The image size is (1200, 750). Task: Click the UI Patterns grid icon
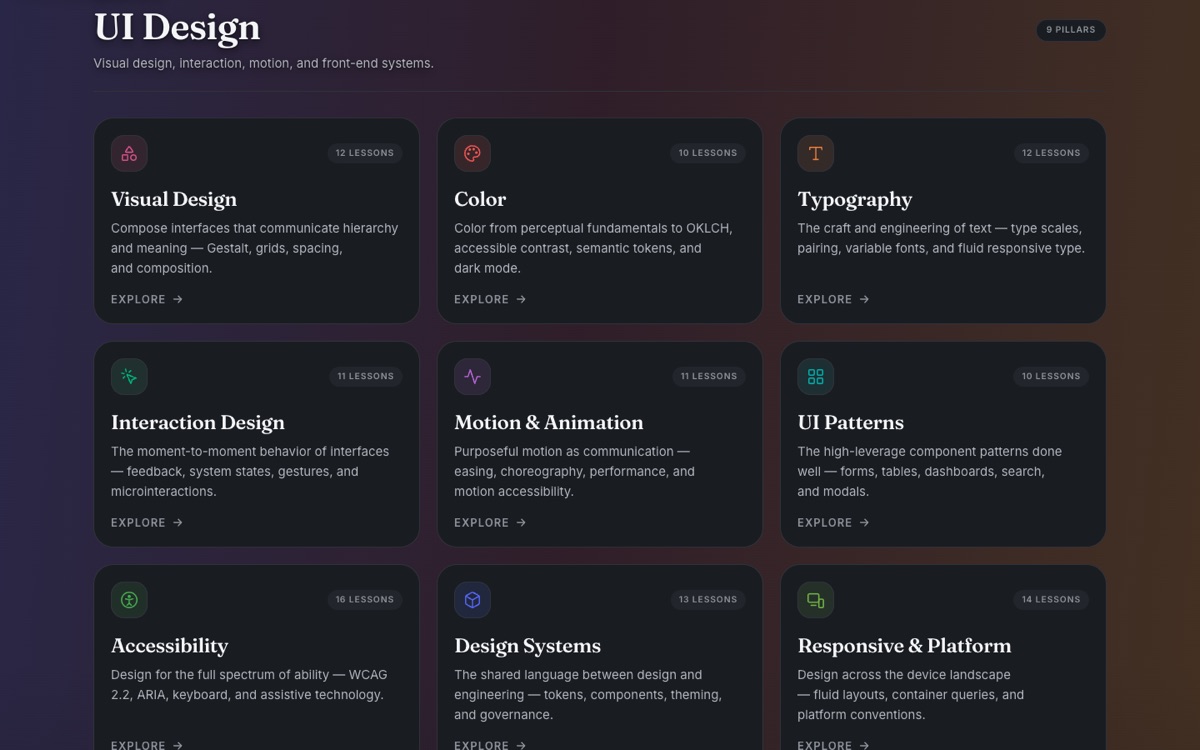[x=816, y=377]
